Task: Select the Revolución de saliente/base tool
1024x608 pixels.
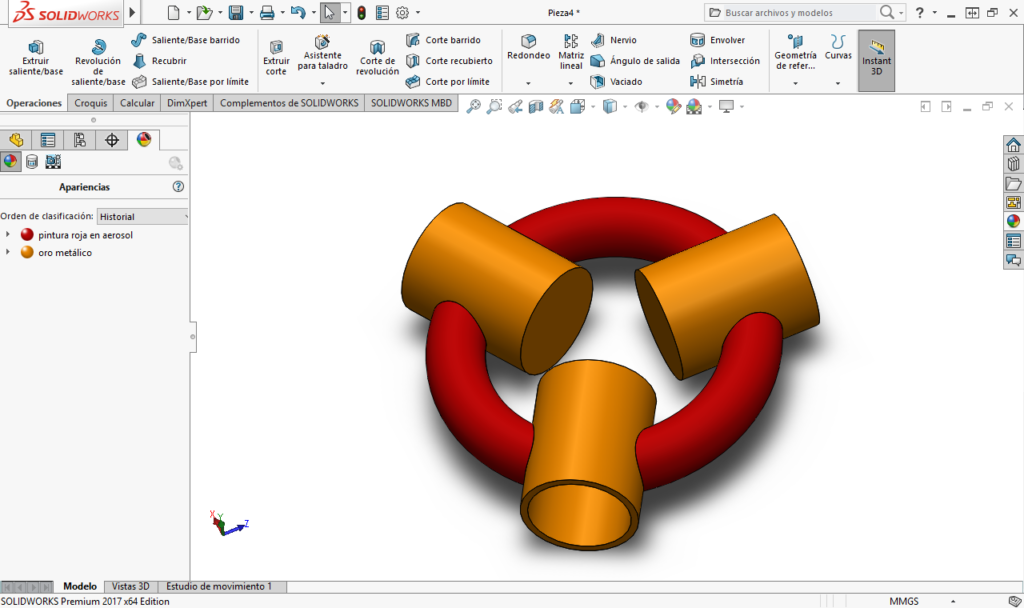Action: (x=98, y=62)
